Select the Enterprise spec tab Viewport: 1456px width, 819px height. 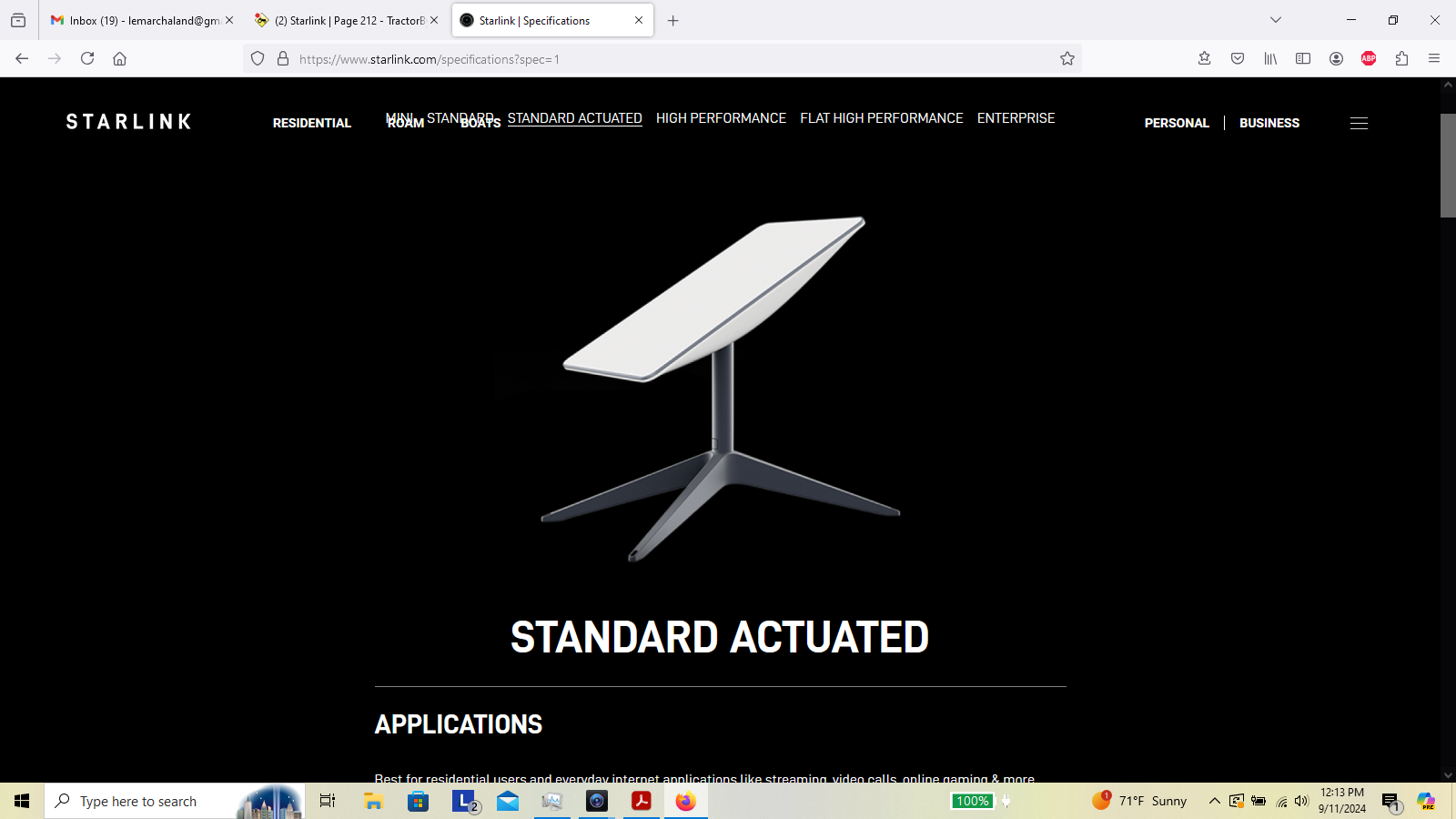click(1016, 118)
